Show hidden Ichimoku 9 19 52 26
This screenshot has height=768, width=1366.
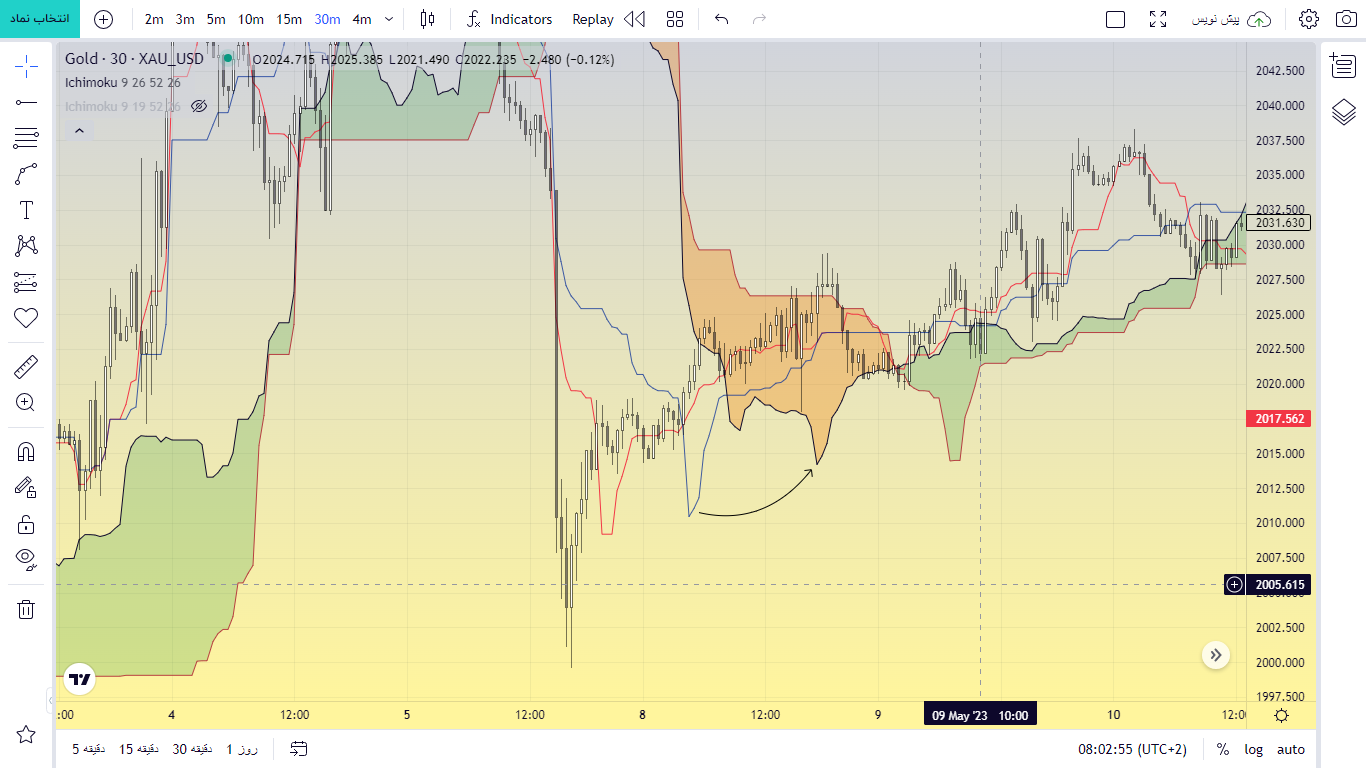point(198,106)
